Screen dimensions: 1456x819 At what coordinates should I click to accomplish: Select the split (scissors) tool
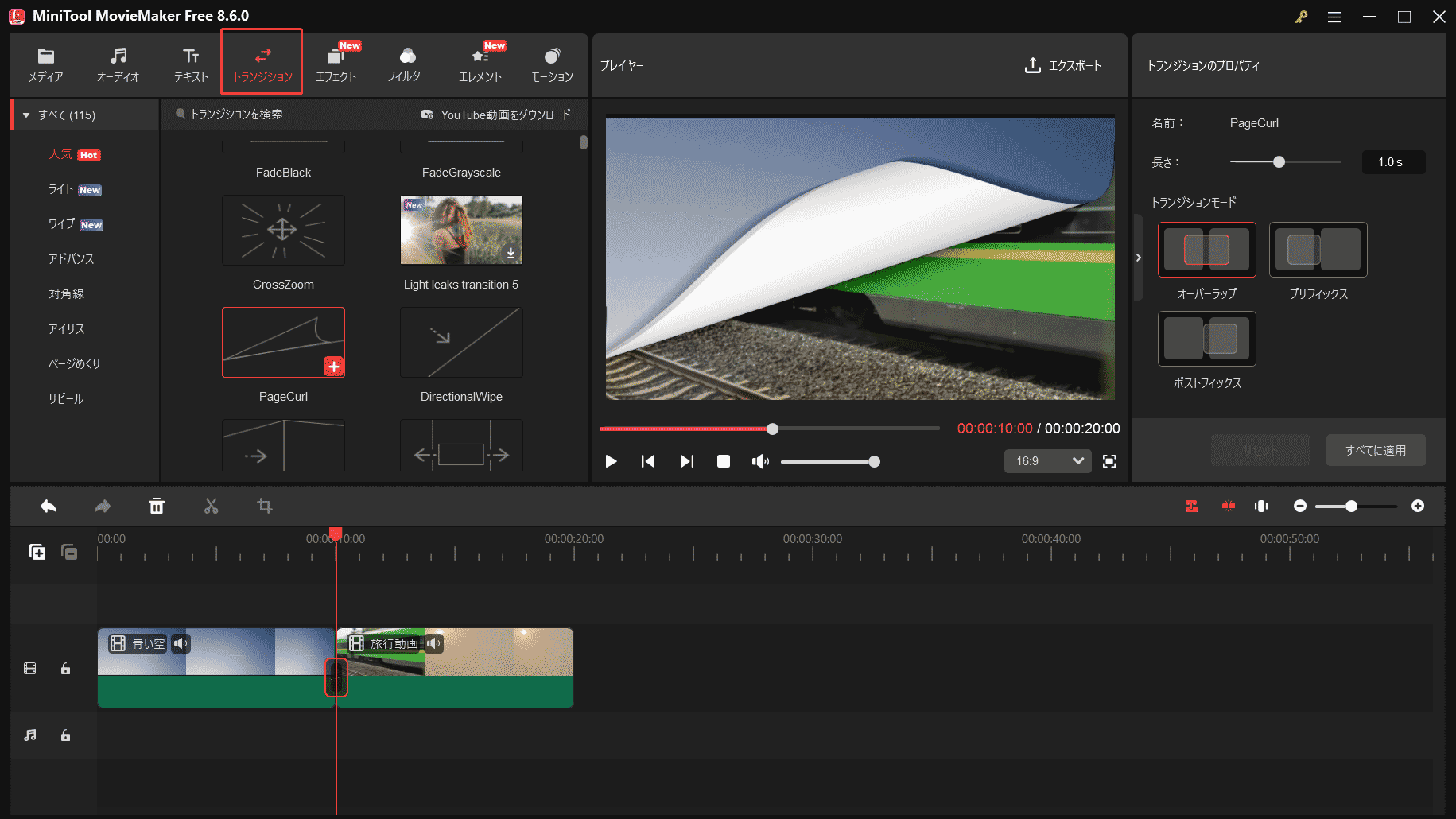[211, 506]
